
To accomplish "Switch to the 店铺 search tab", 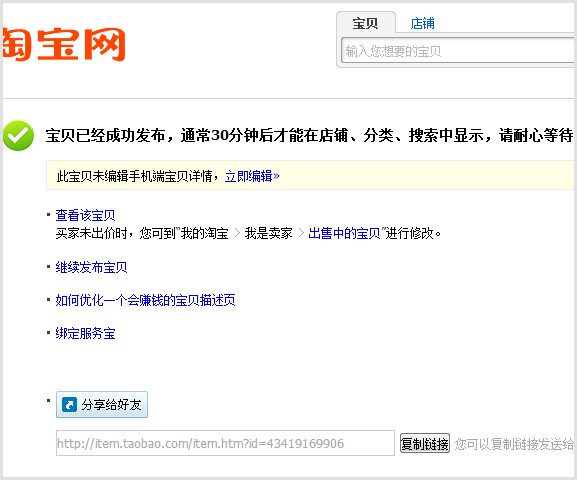I will 422,23.
